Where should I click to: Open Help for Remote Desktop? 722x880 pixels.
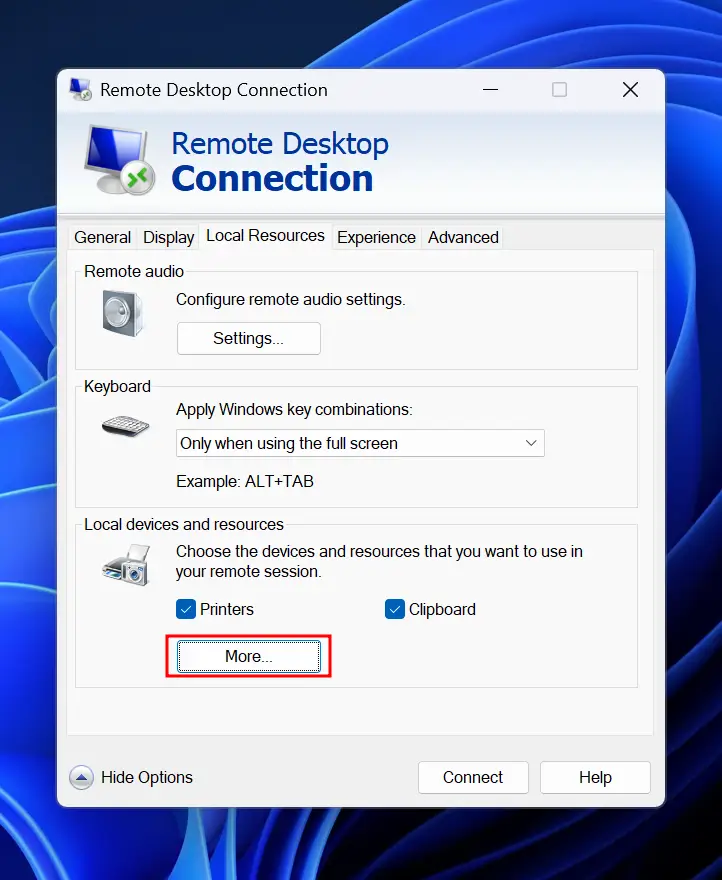coord(595,777)
